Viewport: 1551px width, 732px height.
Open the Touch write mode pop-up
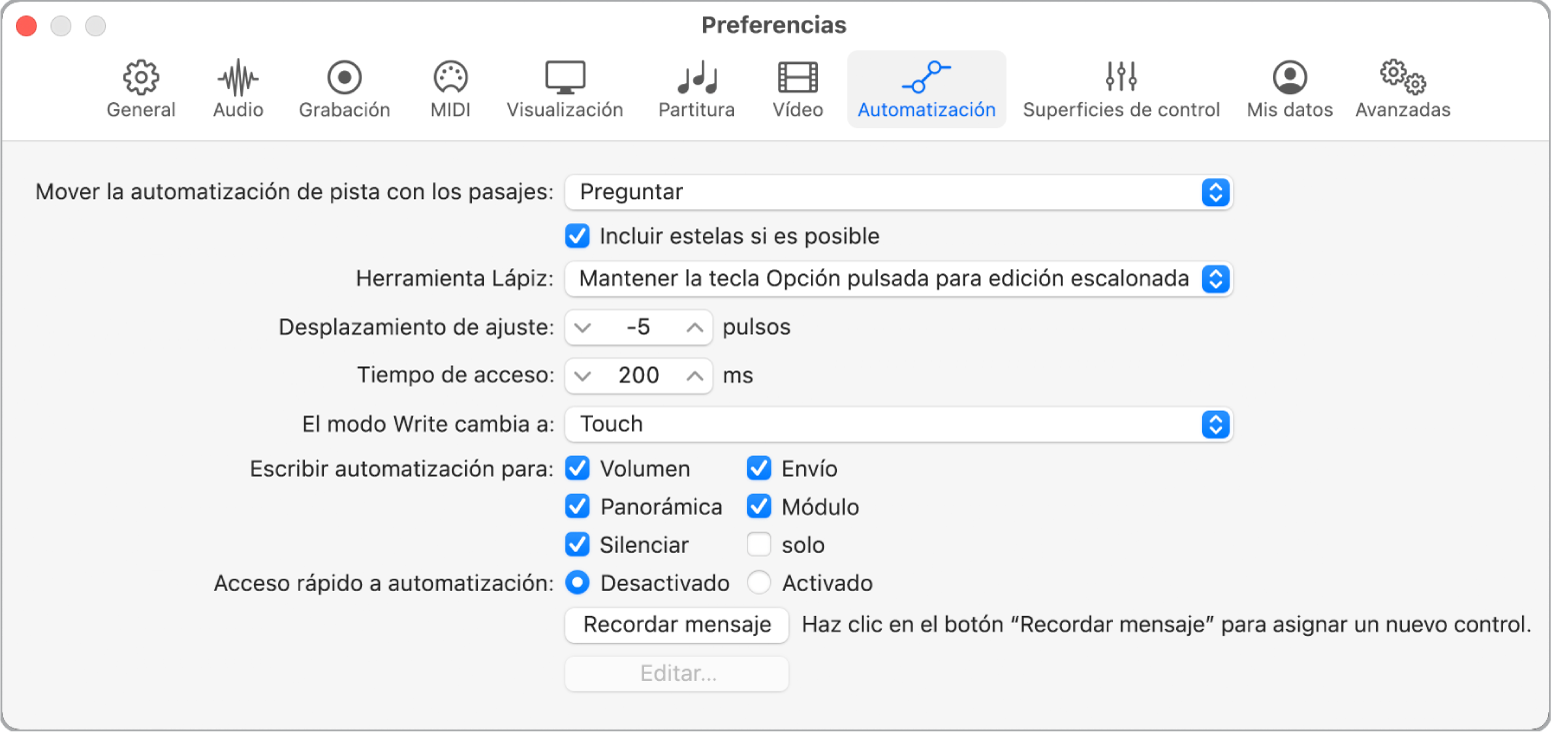(x=898, y=424)
